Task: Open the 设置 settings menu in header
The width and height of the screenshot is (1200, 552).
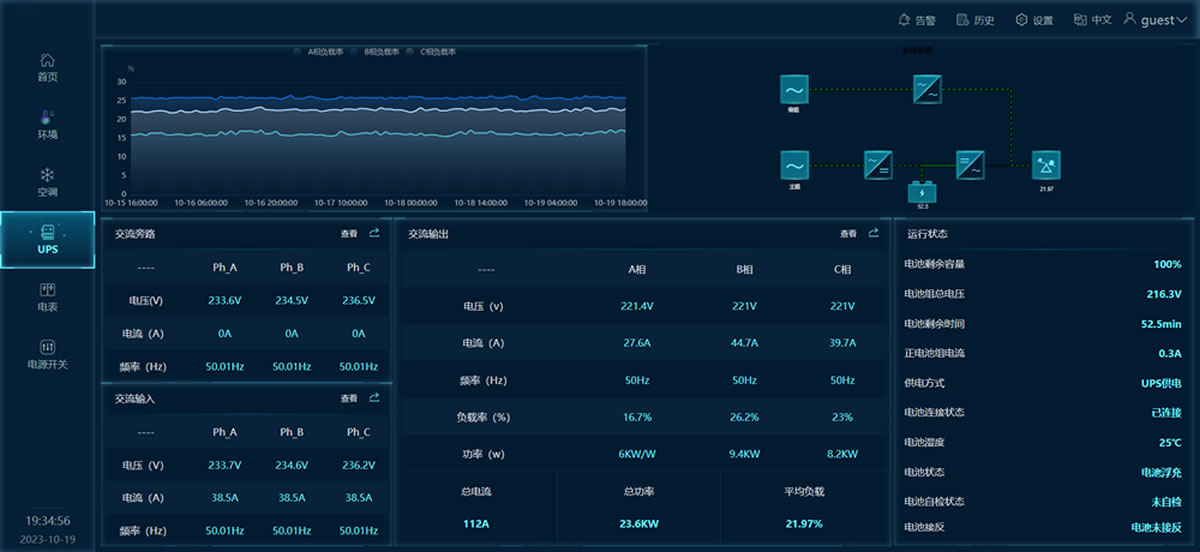Action: [x=1034, y=20]
